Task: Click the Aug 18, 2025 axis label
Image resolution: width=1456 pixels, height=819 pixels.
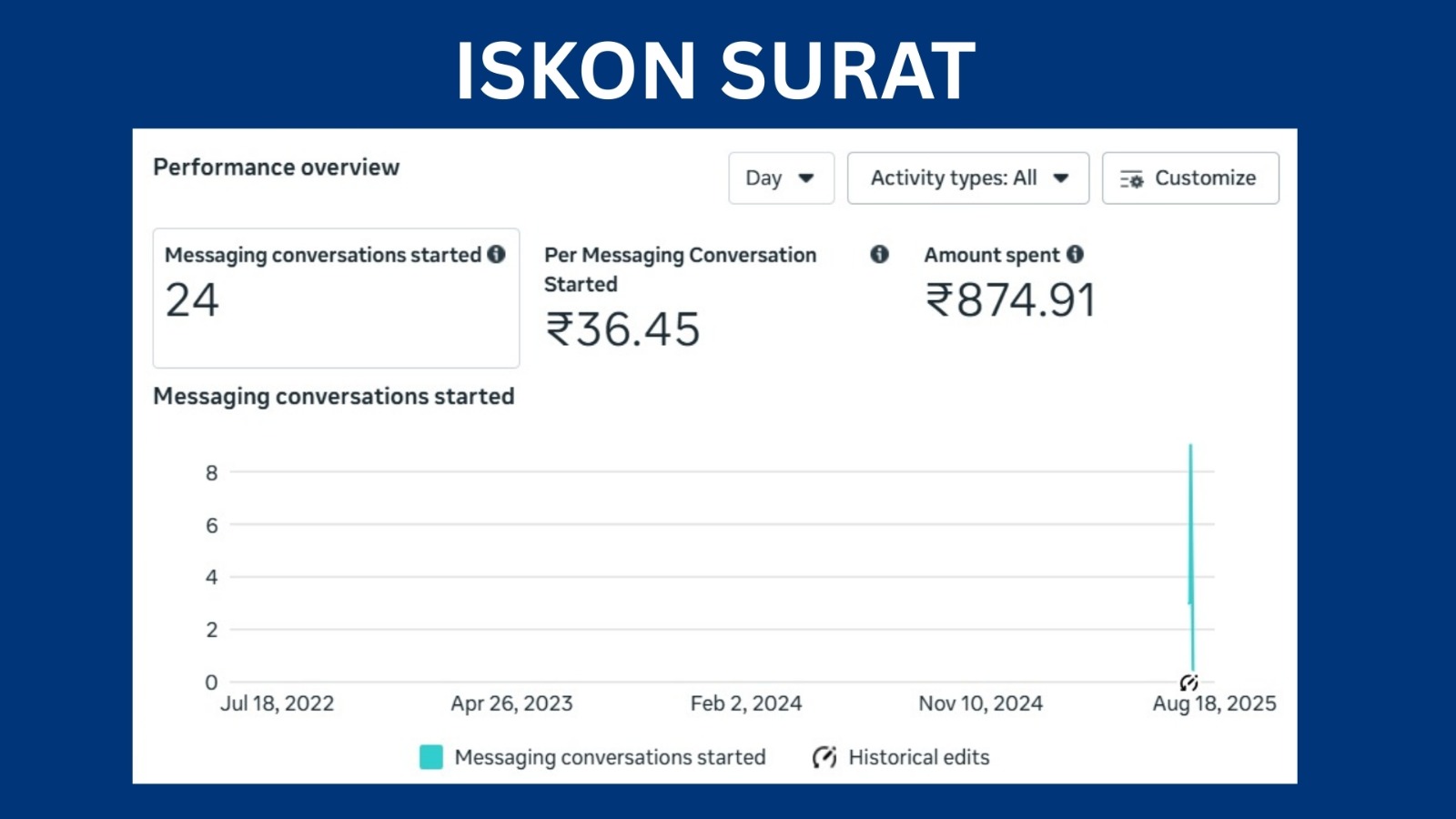Action: pos(1214,703)
